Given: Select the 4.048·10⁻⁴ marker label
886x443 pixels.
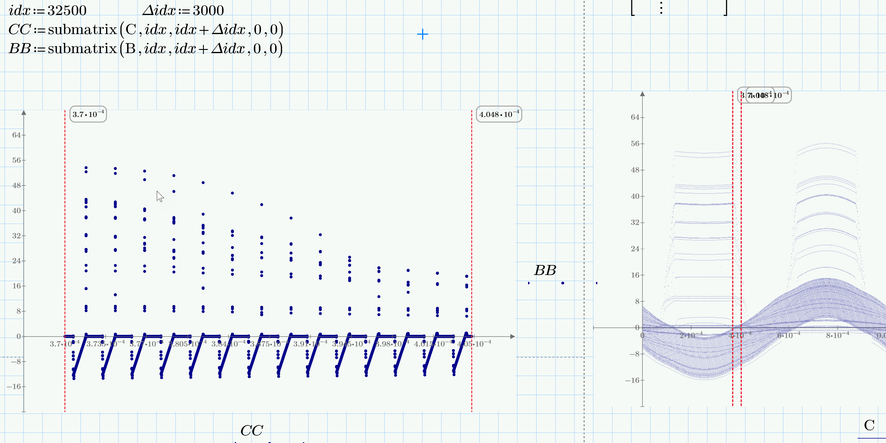Looking at the screenshot, I should click(498, 114).
